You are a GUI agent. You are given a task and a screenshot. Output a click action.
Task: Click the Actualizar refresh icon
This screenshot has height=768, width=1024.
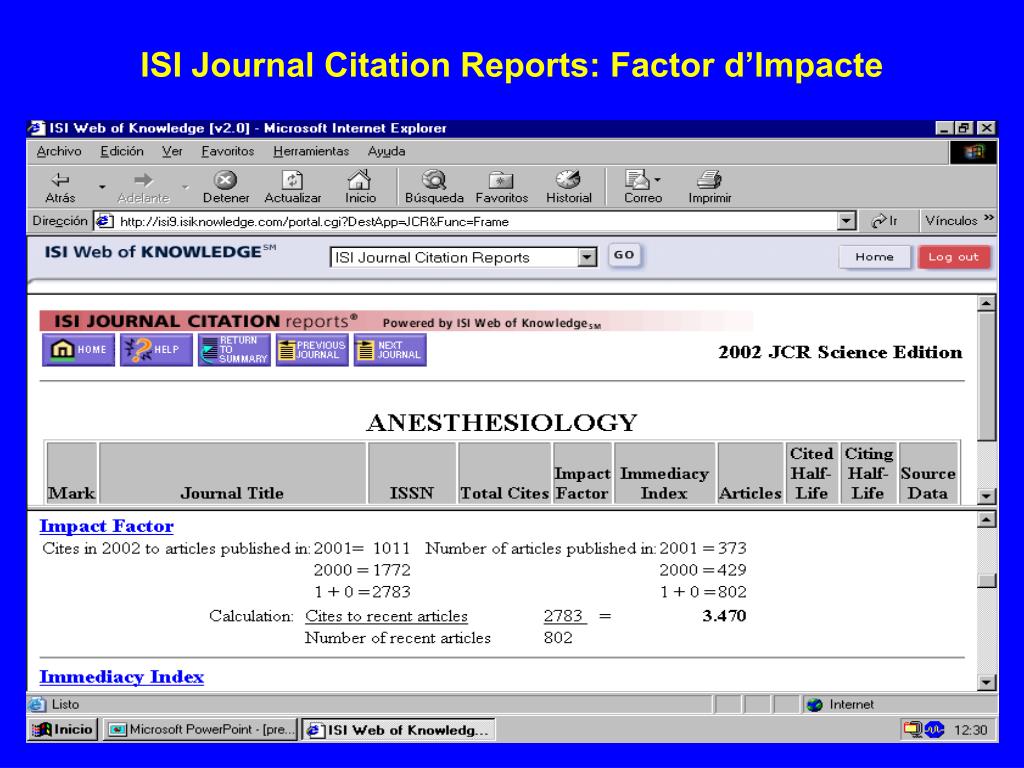(292, 180)
